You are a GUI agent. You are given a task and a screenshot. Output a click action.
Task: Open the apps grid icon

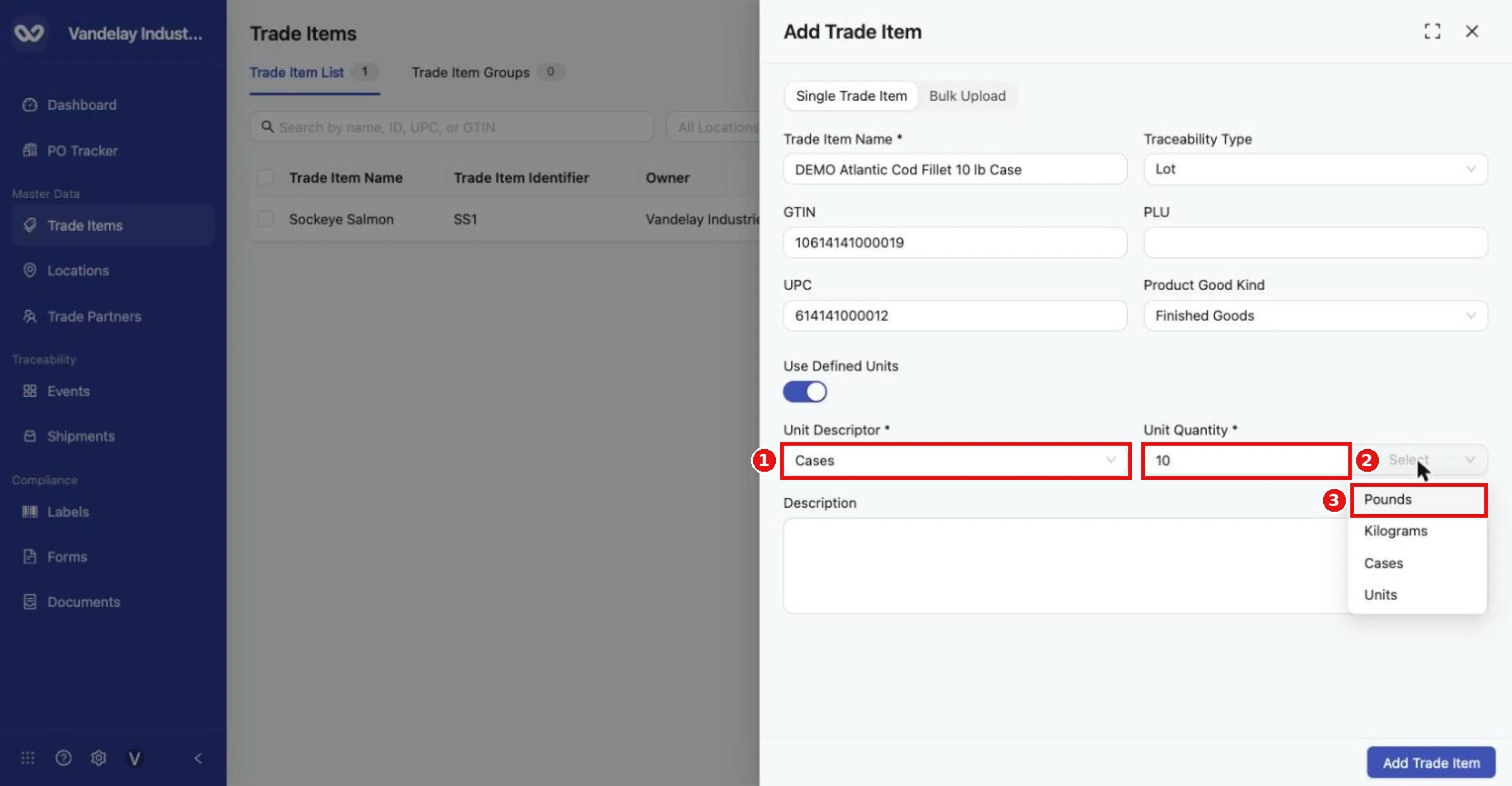tap(28, 758)
